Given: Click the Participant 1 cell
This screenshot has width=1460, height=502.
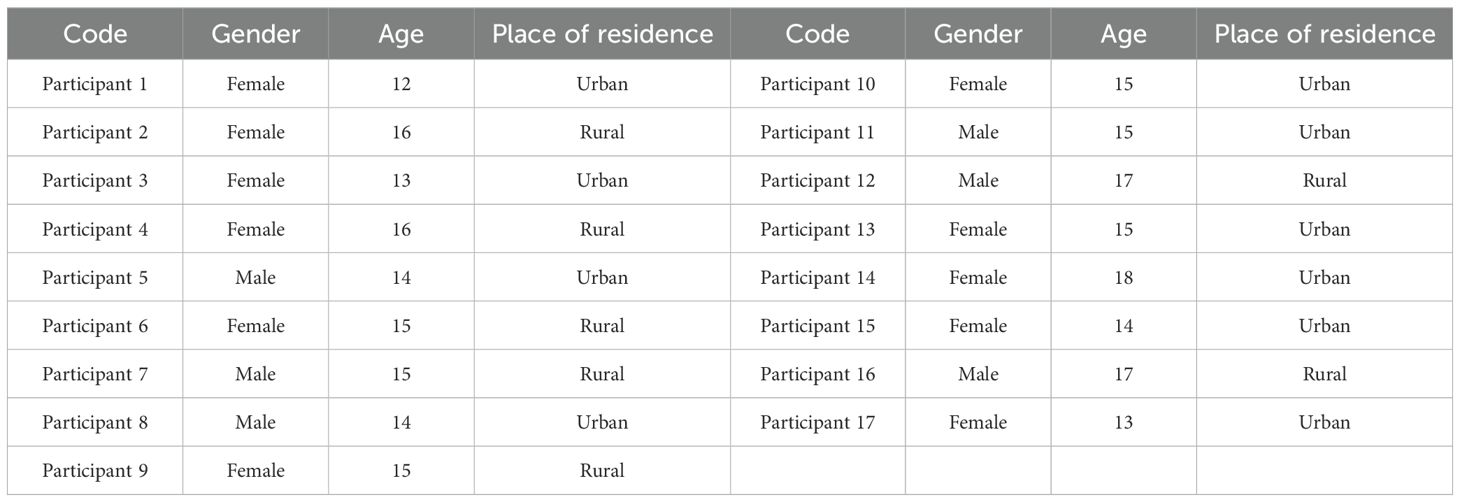Looking at the screenshot, I should (95, 84).
